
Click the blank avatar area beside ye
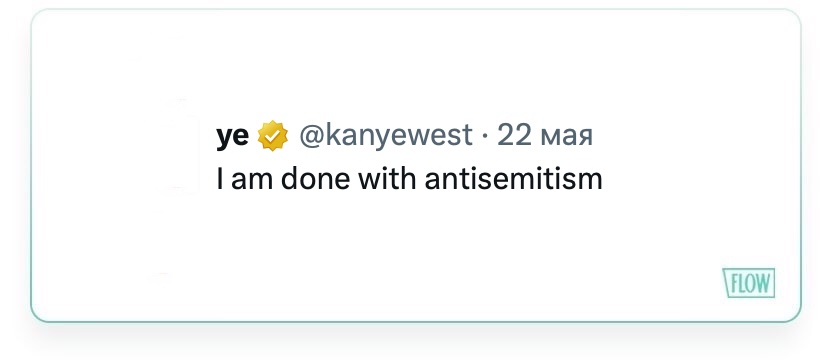[181, 146]
